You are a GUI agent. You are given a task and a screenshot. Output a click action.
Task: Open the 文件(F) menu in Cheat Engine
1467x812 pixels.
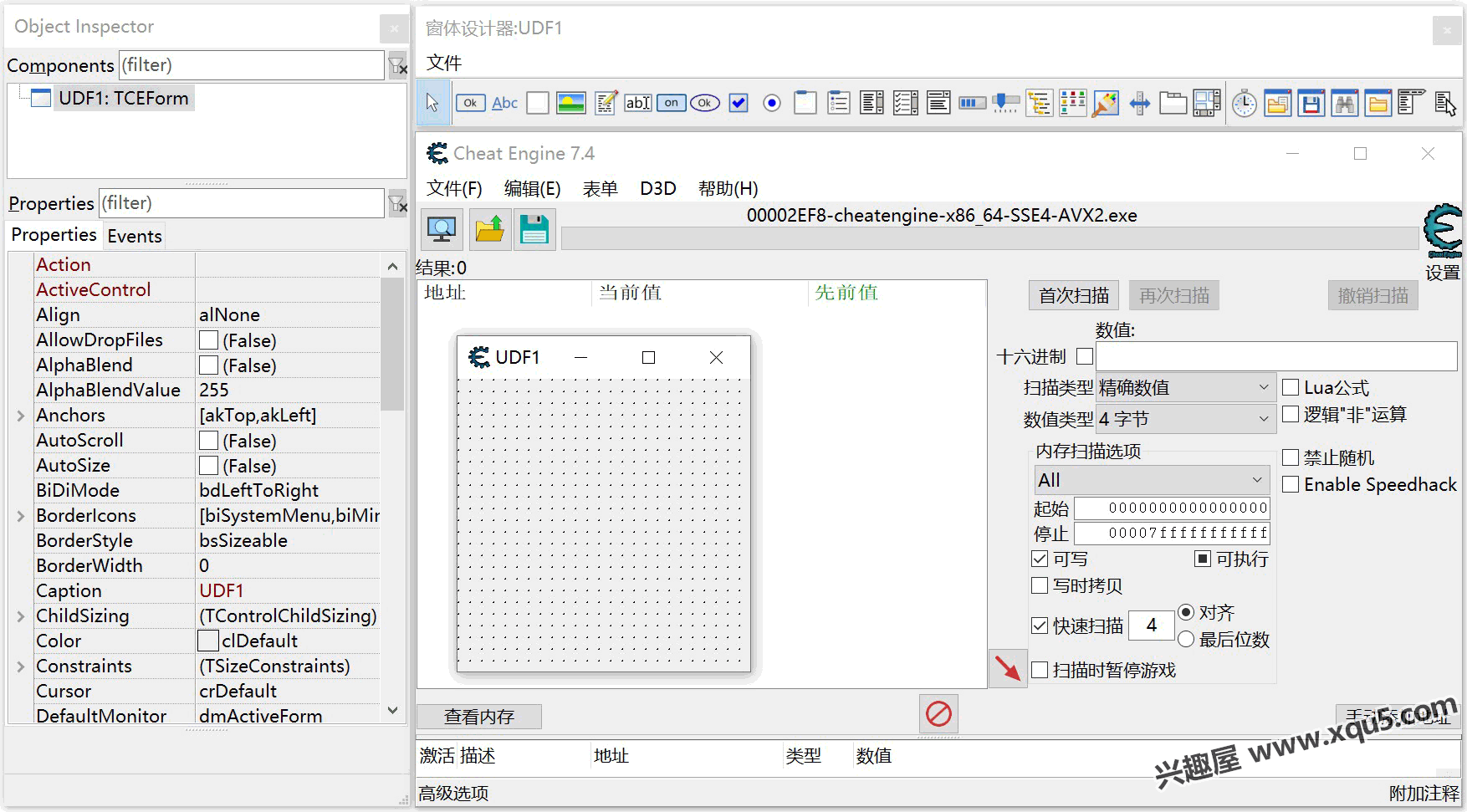pyautogui.click(x=454, y=188)
